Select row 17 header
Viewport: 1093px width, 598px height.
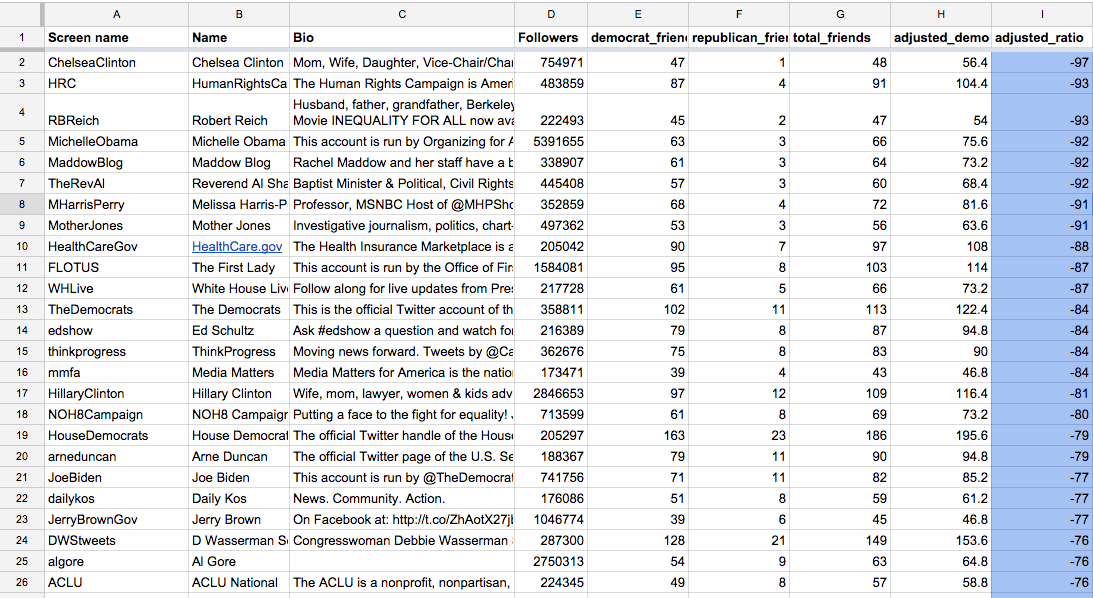point(22,394)
